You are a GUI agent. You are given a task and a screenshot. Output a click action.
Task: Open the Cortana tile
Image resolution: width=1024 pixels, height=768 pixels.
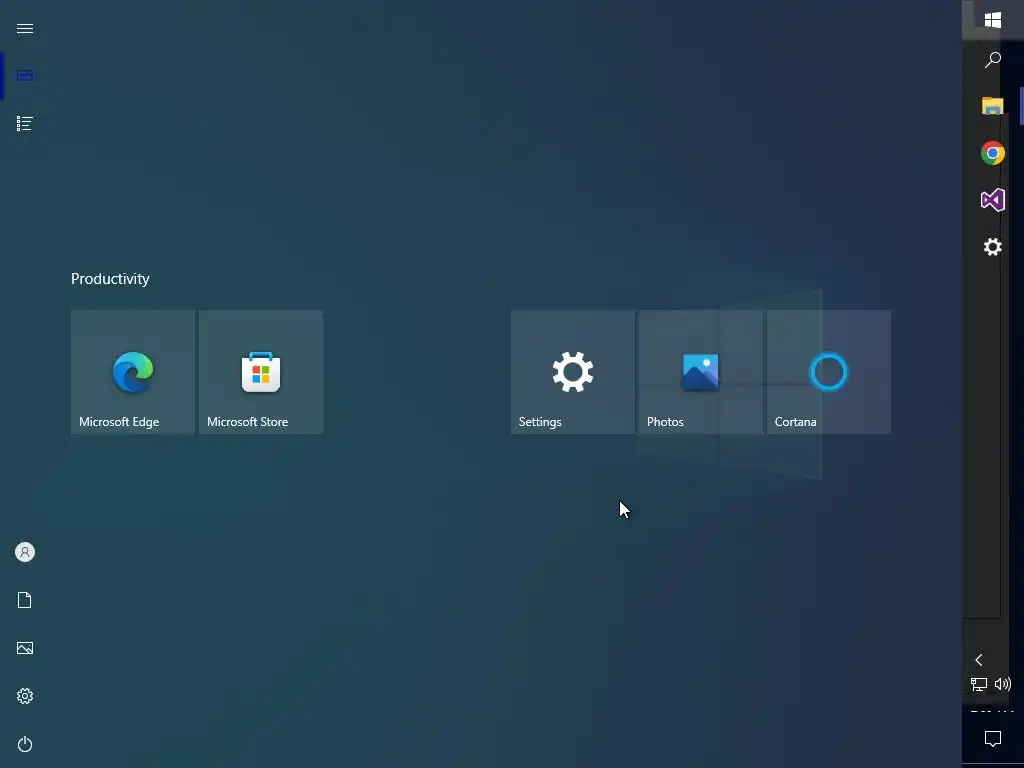(829, 372)
